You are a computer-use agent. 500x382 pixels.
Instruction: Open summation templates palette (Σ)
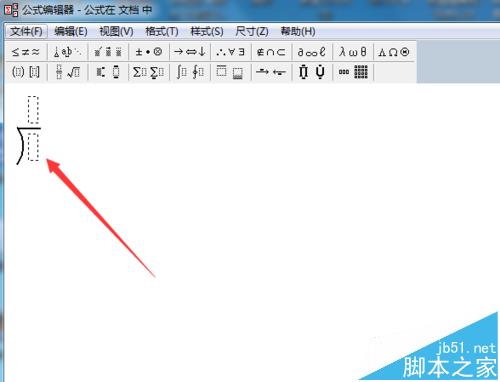pos(149,72)
